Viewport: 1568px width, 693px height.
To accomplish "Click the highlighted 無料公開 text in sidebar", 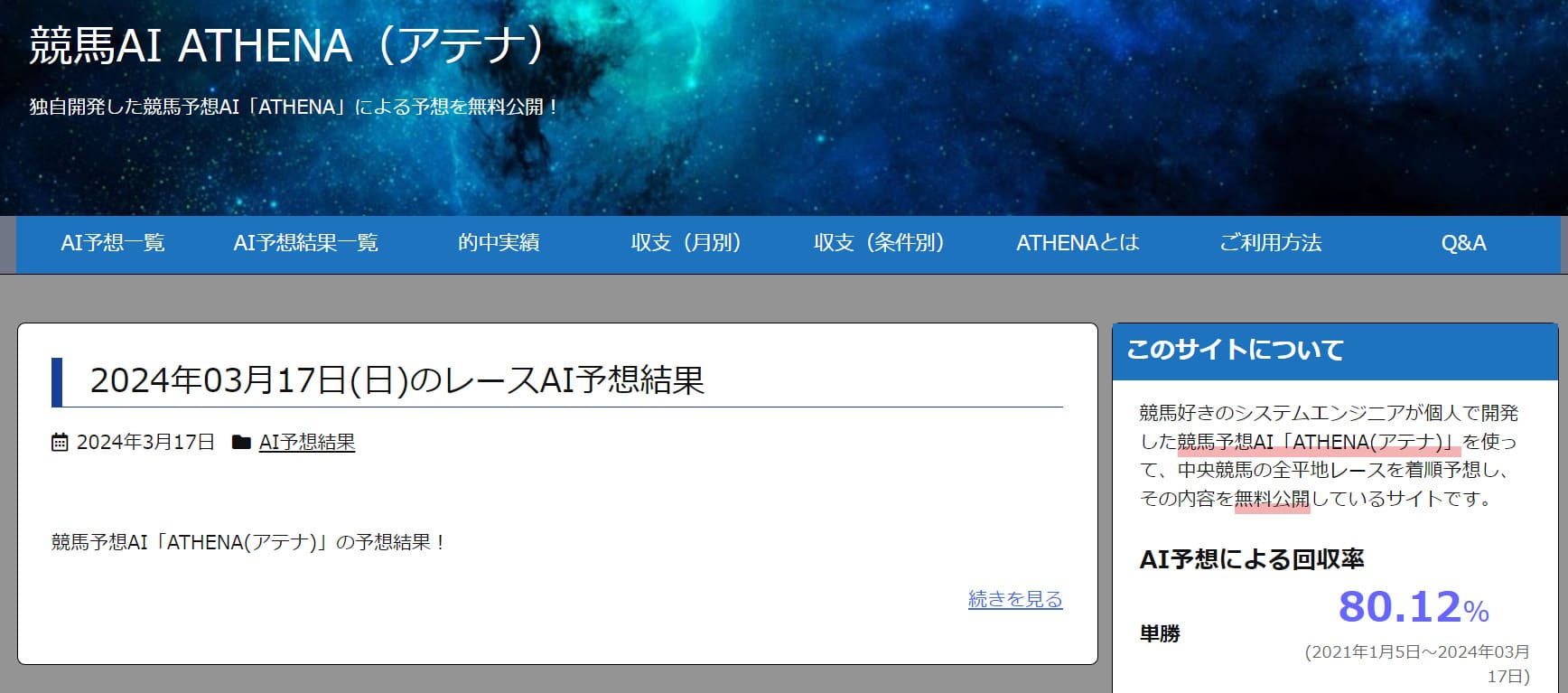I will point(1272,499).
